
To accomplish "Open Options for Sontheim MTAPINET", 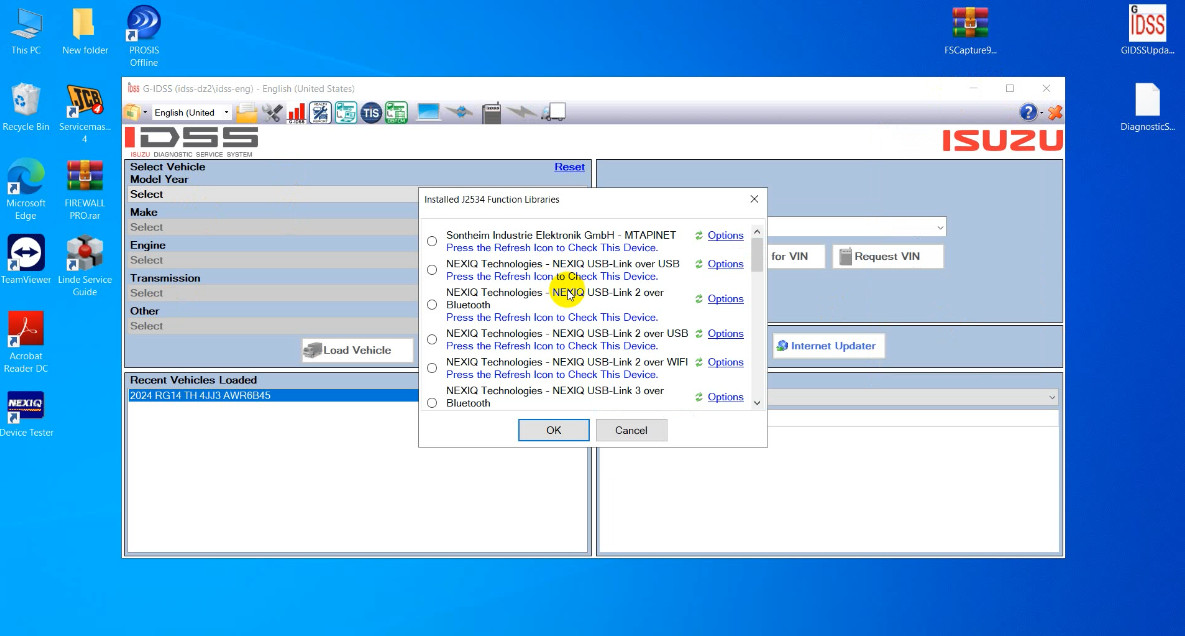I will [726, 236].
